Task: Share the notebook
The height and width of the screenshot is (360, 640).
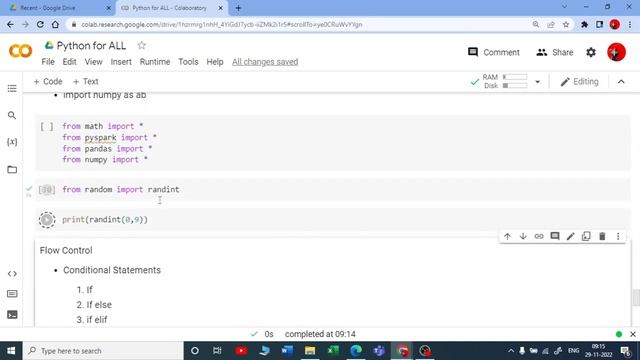Action: (x=554, y=52)
